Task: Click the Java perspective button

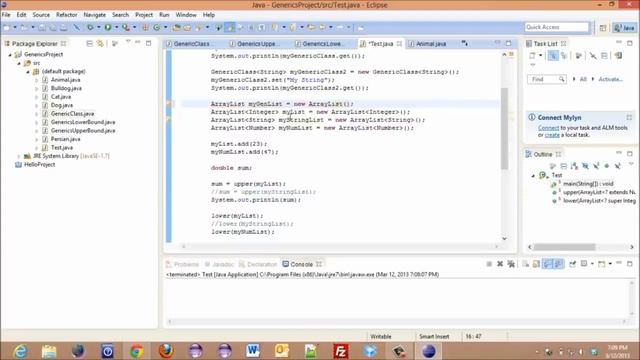Action: [625, 28]
